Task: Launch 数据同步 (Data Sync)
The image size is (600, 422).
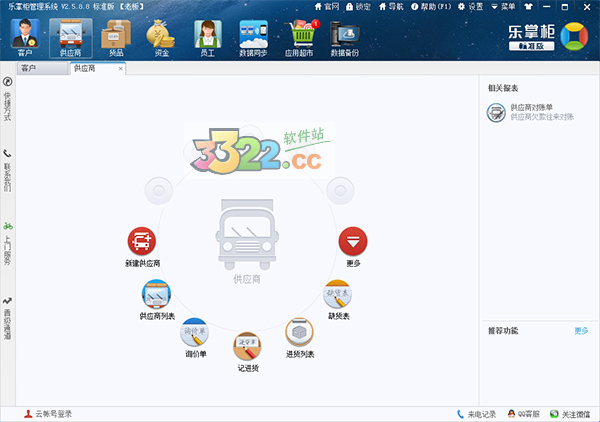Action: [x=253, y=38]
